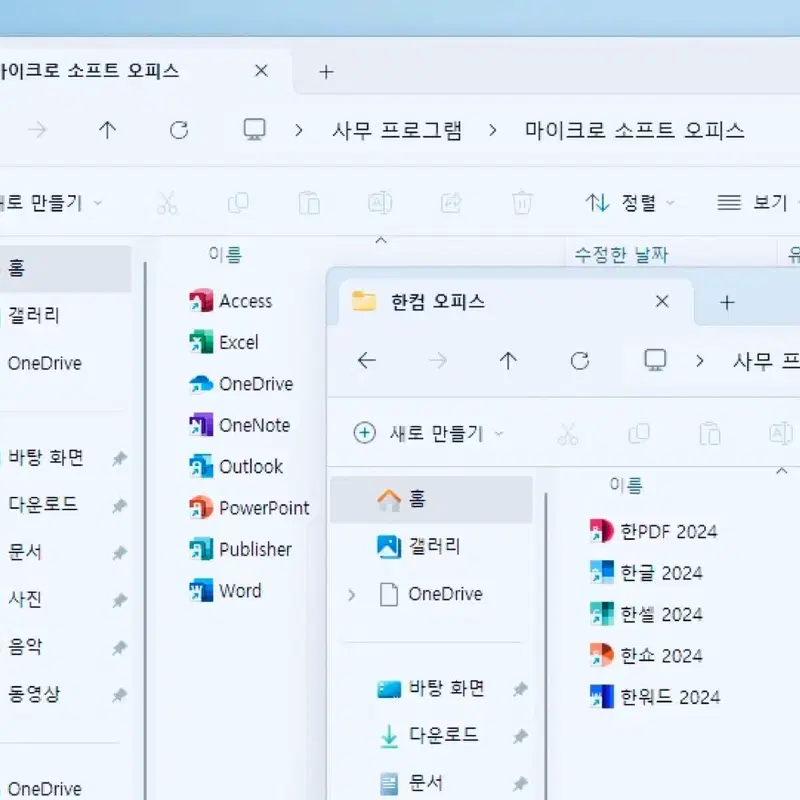Image resolution: width=800 pixels, height=800 pixels.
Task: Click back arrow in 한컴 오피스 window
Action: pyautogui.click(x=366, y=361)
